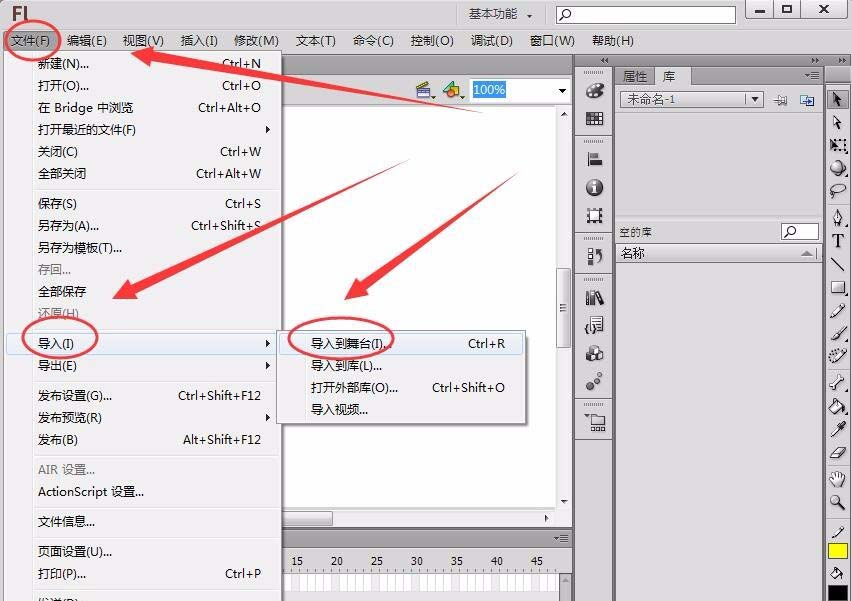Viewport: 852px width, 601px height.
Task: Switch to the 属性 tab
Action: click(634, 75)
